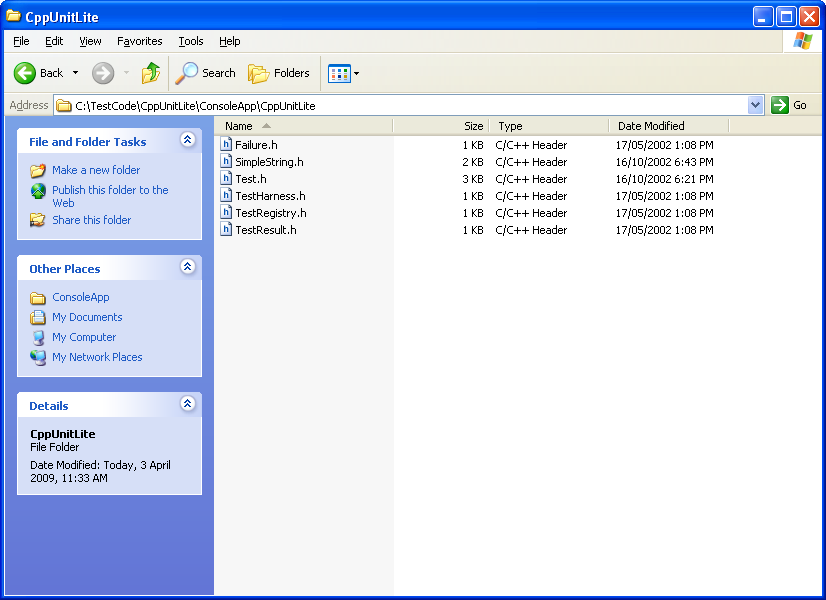826x600 pixels.
Task: Click the green Go arrow button
Action: click(x=780, y=105)
